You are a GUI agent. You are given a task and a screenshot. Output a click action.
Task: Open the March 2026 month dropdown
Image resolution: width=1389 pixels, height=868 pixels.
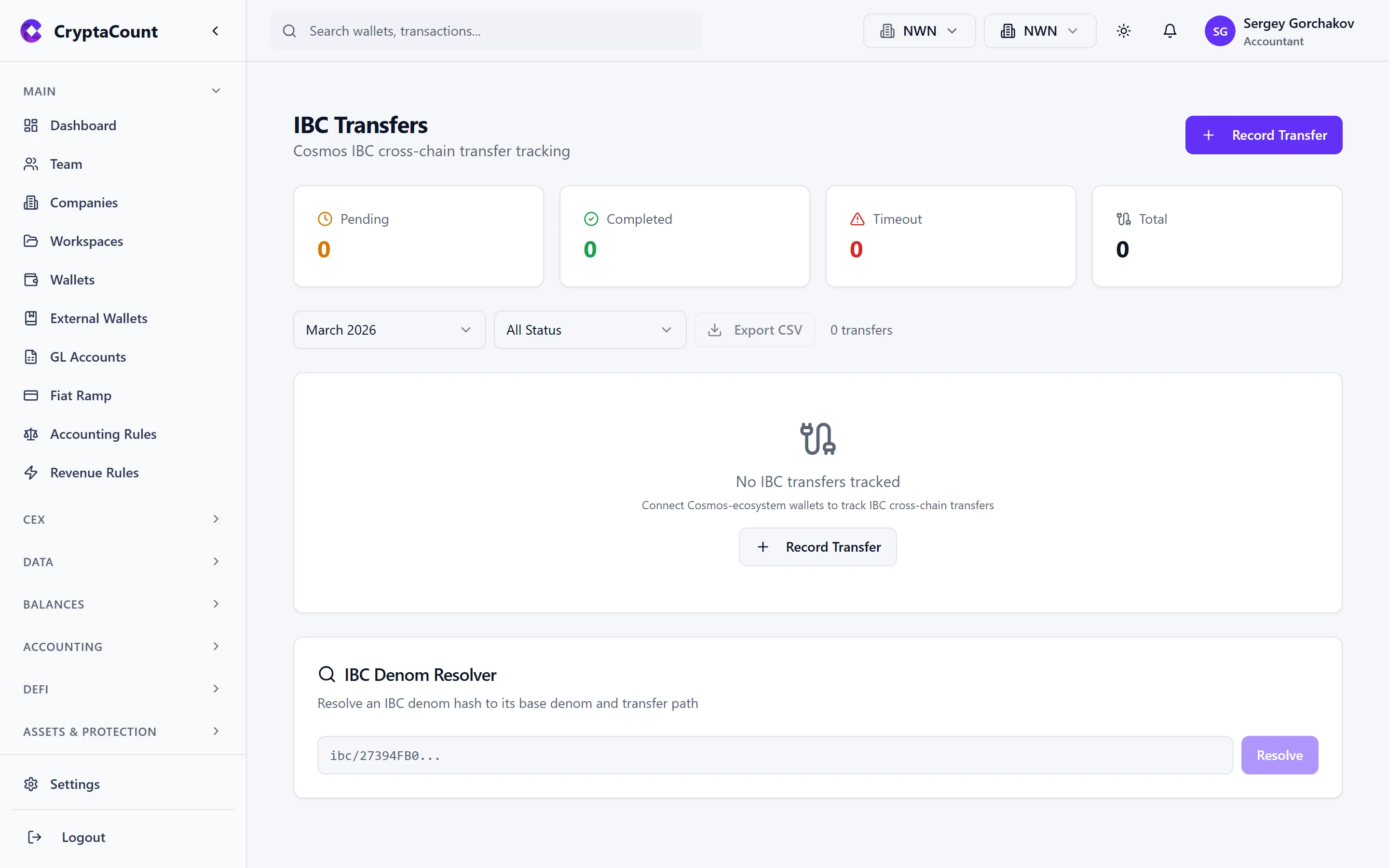[x=389, y=330]
